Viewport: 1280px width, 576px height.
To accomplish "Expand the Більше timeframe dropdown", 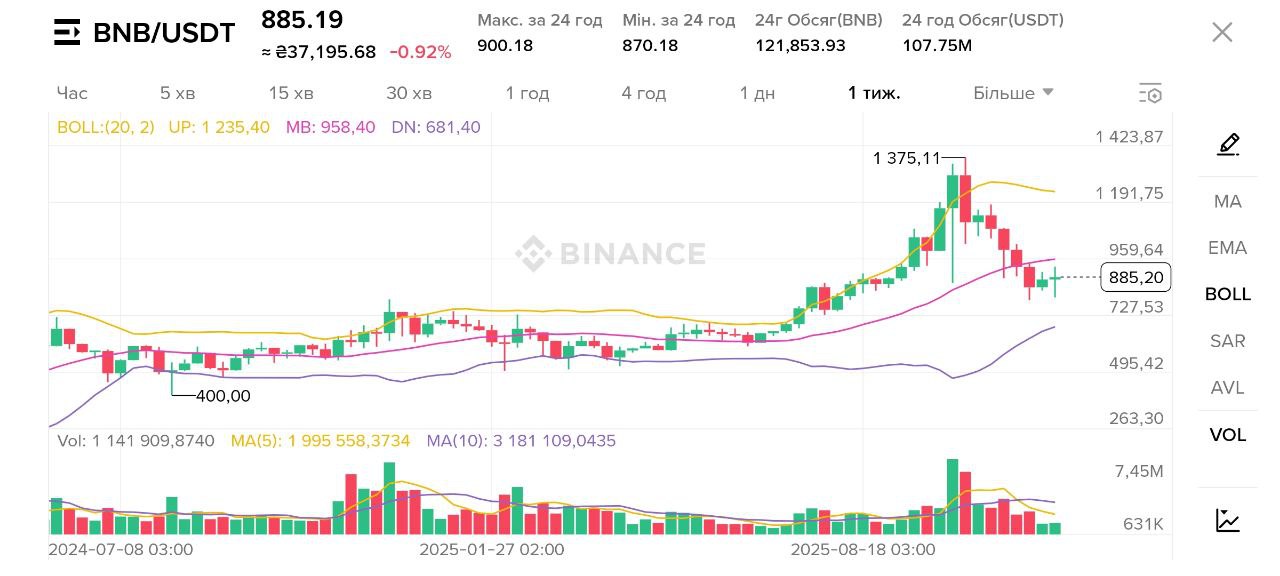I will click(x=1013, y=93).
